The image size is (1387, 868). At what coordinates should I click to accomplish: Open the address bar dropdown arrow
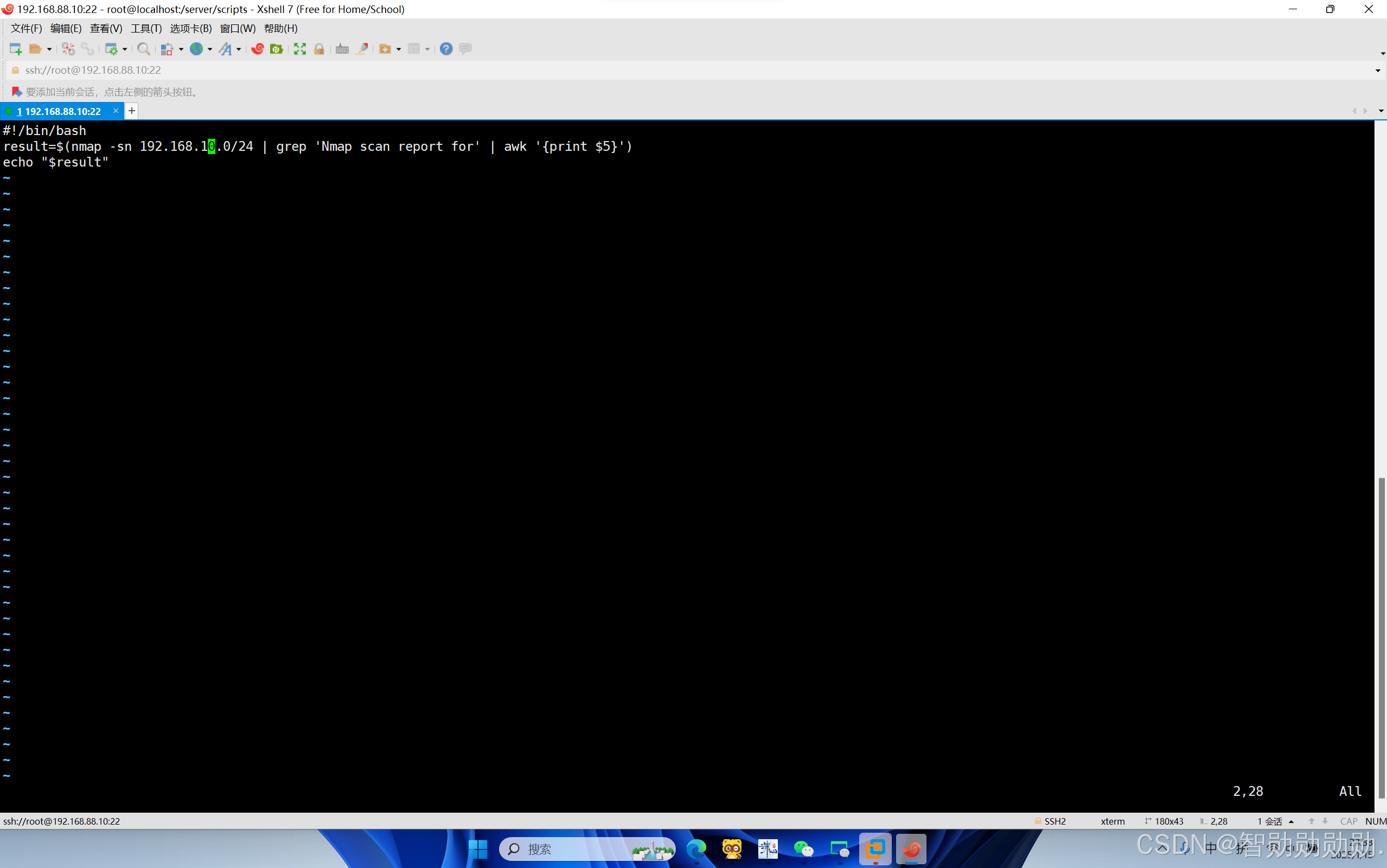[x=1378, y=70]
